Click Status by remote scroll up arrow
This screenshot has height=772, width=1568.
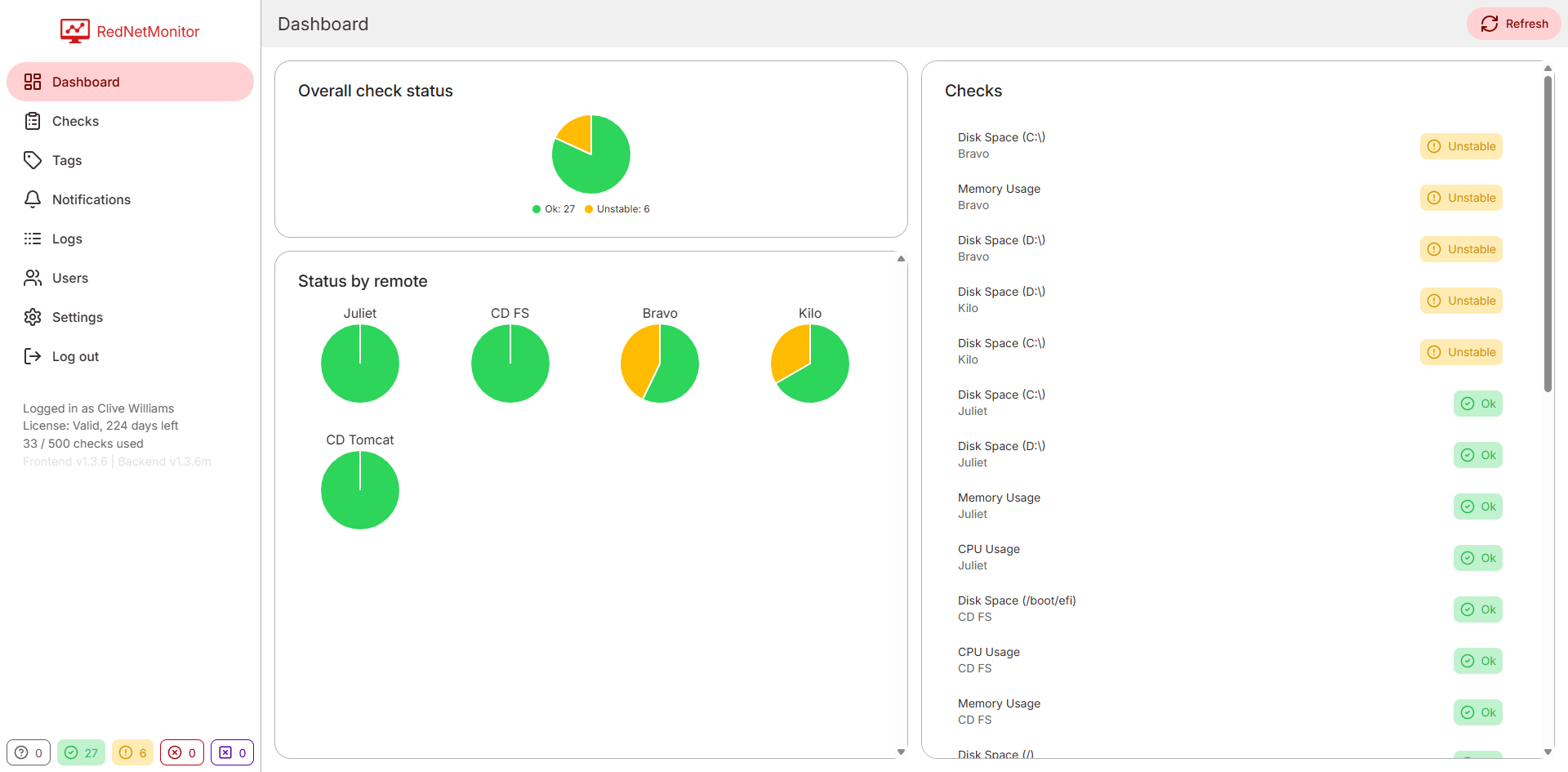click(x=902, y=259)
